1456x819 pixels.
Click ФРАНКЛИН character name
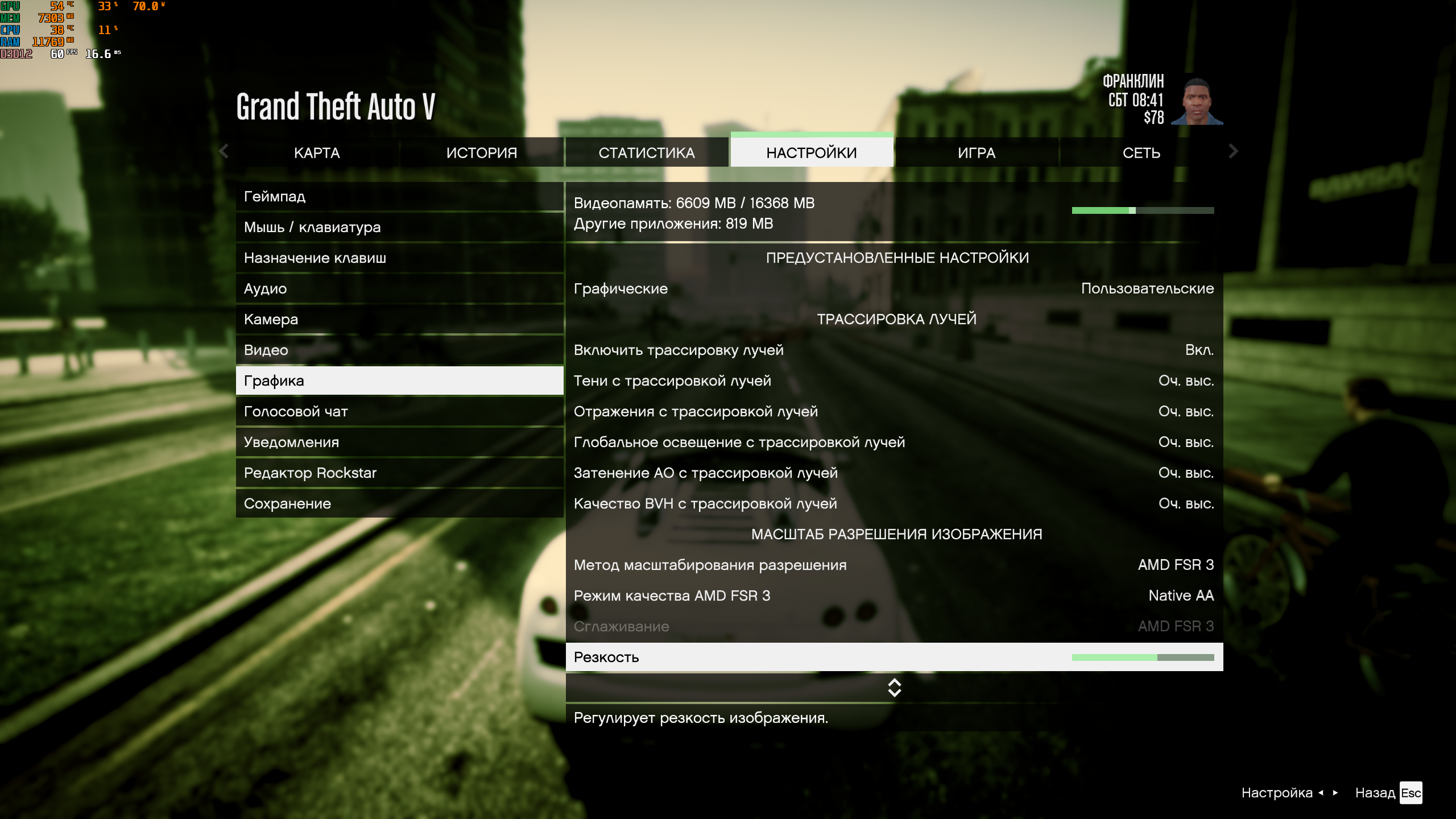(1133, 81)
